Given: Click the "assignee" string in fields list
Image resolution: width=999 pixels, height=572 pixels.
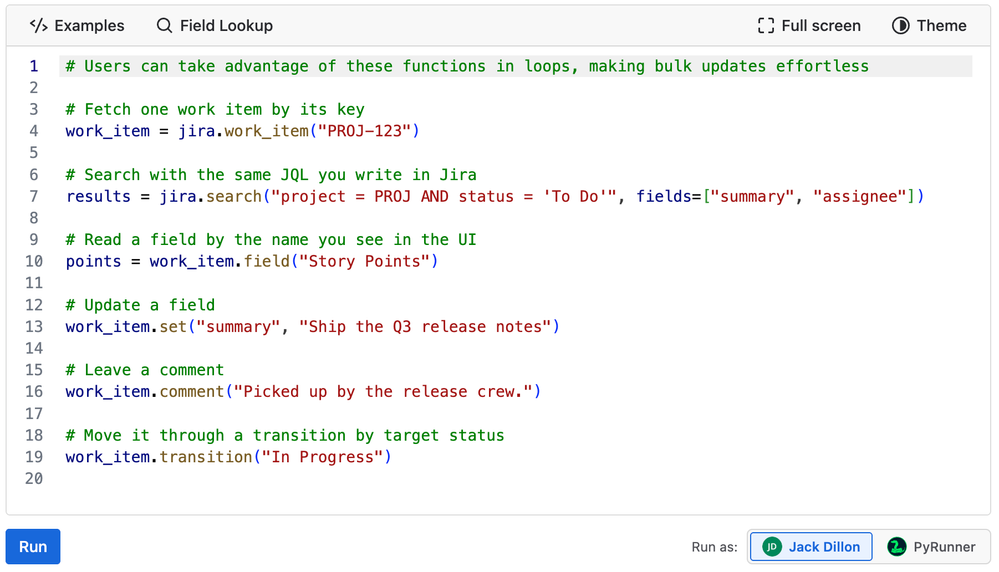Looking at the screenshot, I should tap(859, 196).
